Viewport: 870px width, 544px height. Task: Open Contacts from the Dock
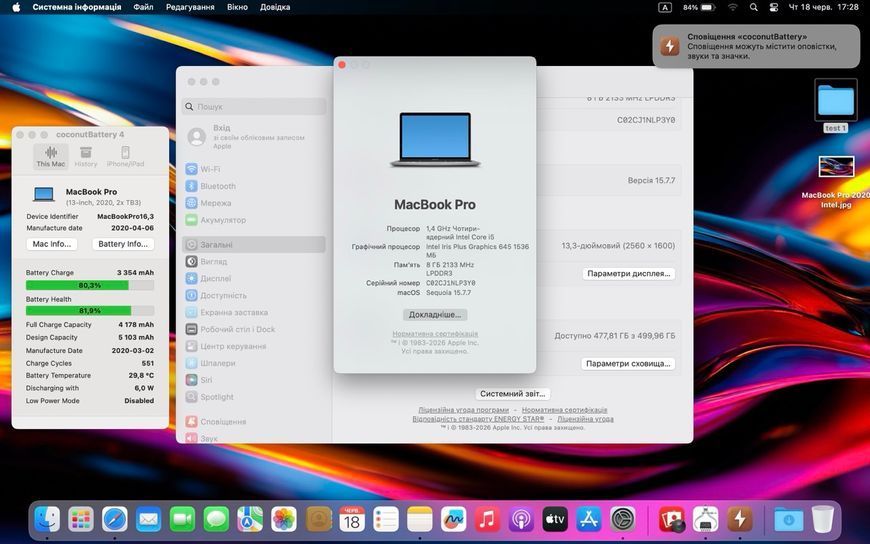coord(318,520)
